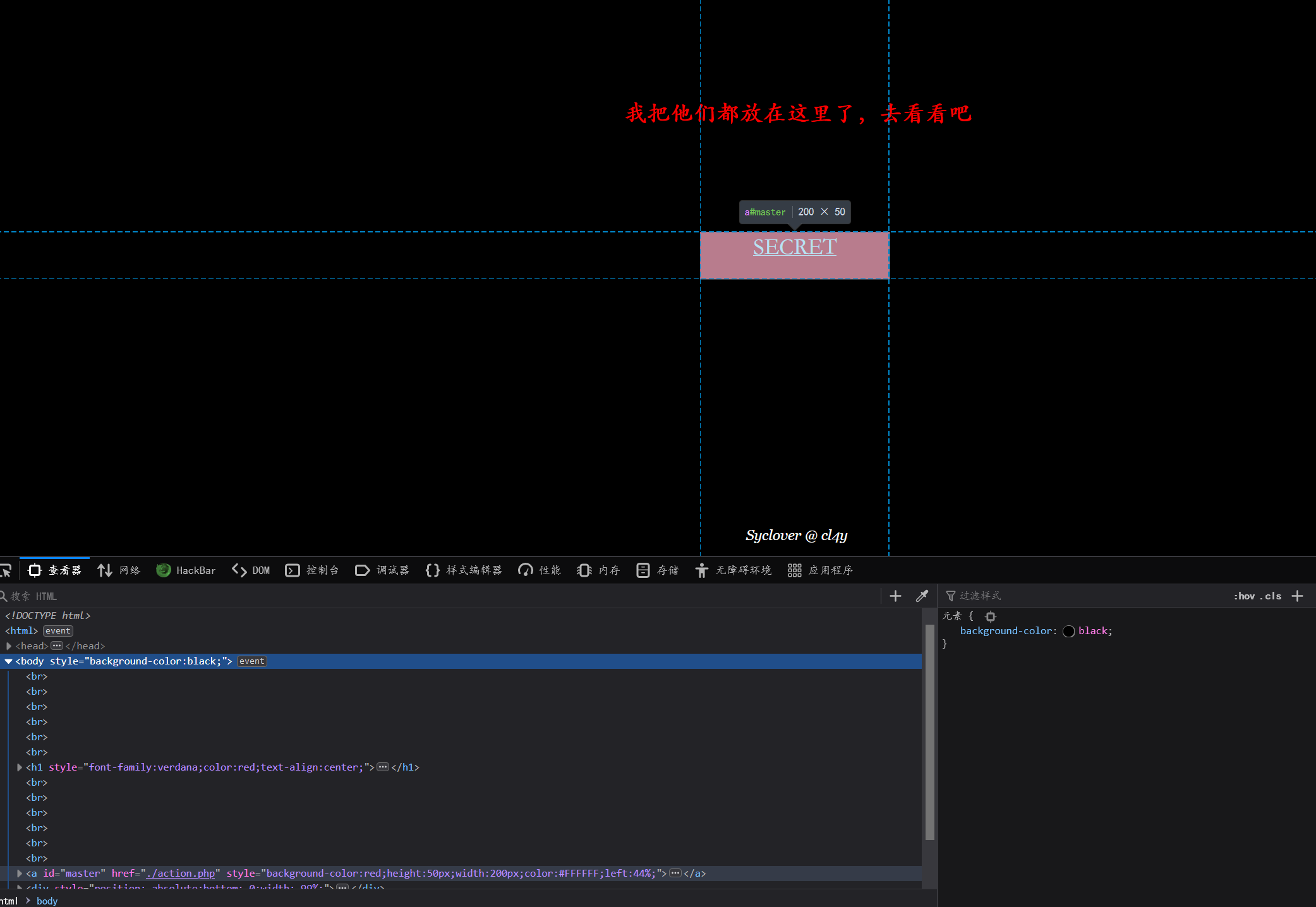Activate the element picker icon
This screenshot has height=907, width=1316.
pos(6,570)
